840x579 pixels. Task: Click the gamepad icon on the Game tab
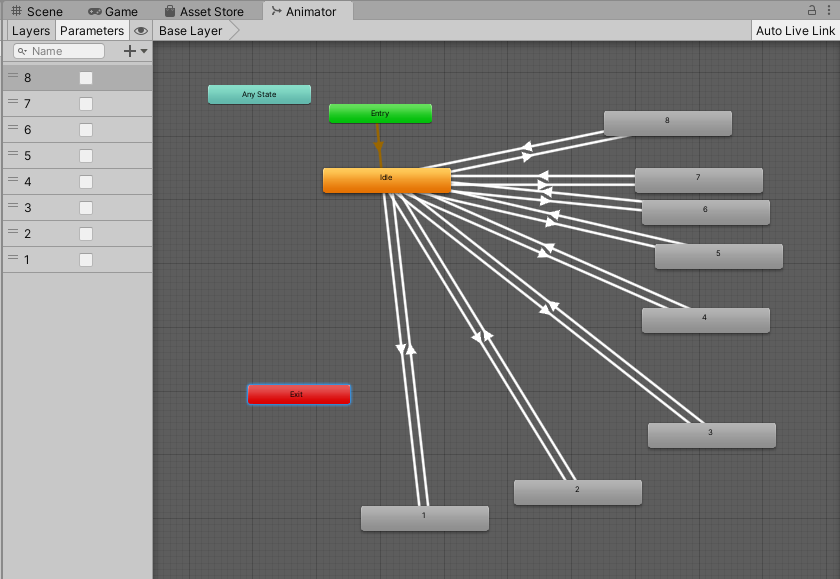coord(93,11)
